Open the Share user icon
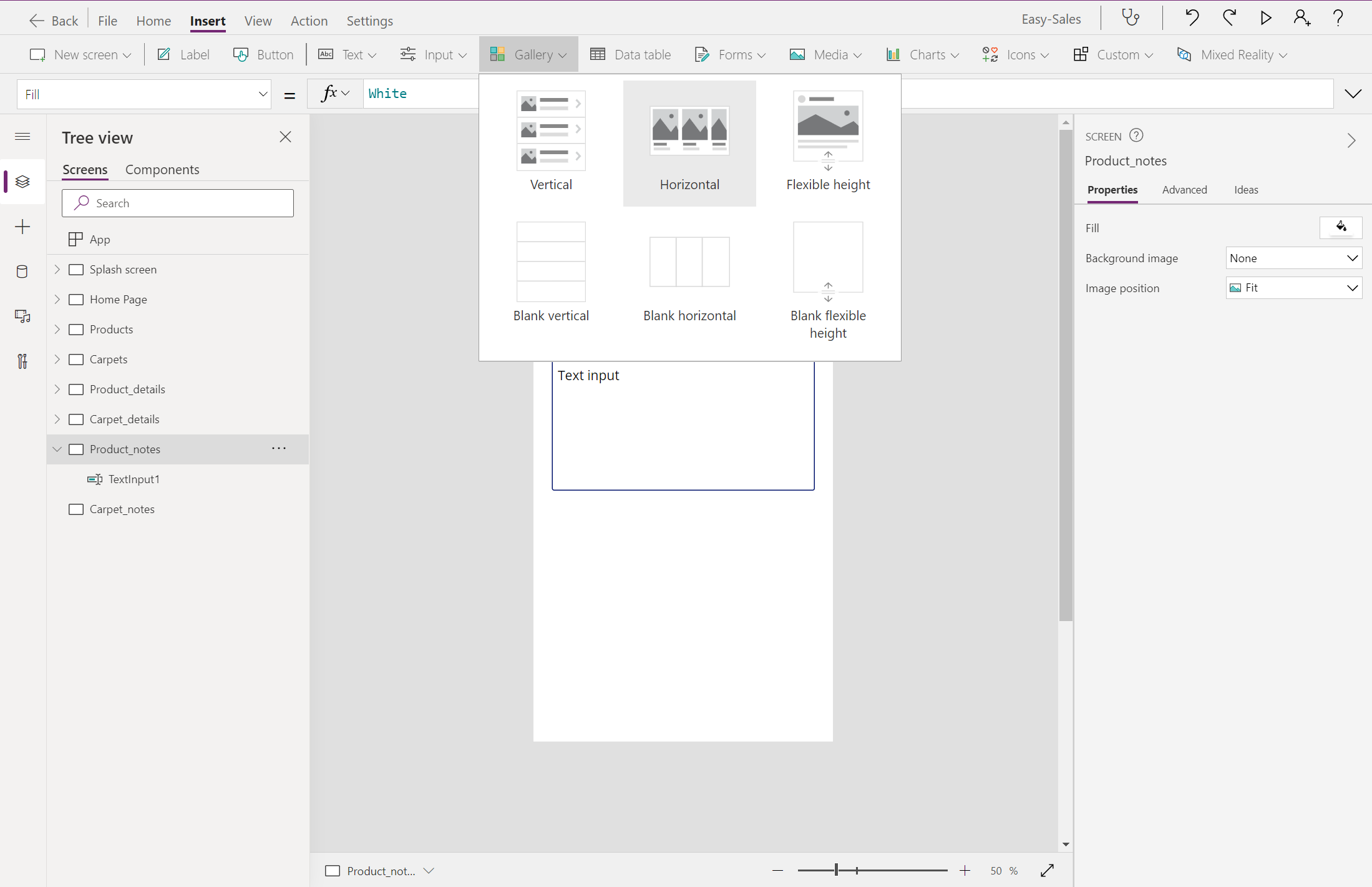Image resolution: width=1372 pixels, height=887 pixels. click(1301, 18)
